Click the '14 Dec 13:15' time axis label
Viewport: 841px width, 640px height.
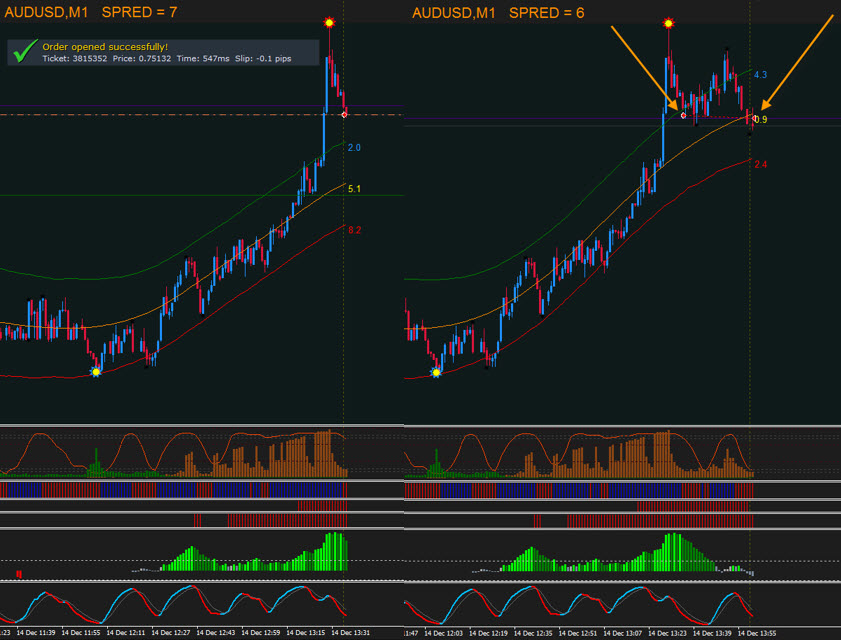click(x=306, y=632)
